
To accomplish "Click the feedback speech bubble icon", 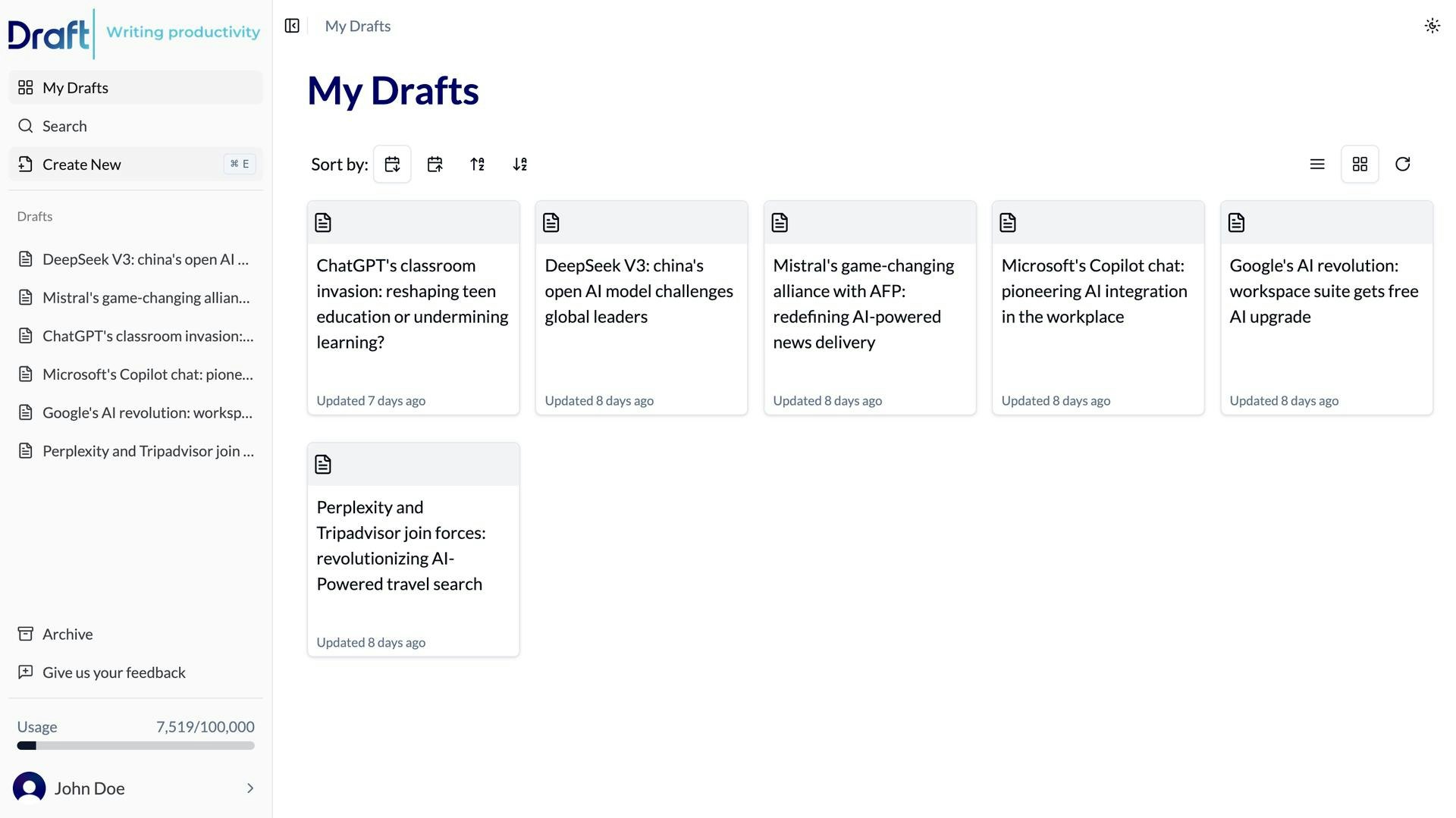I will (26, 672).
